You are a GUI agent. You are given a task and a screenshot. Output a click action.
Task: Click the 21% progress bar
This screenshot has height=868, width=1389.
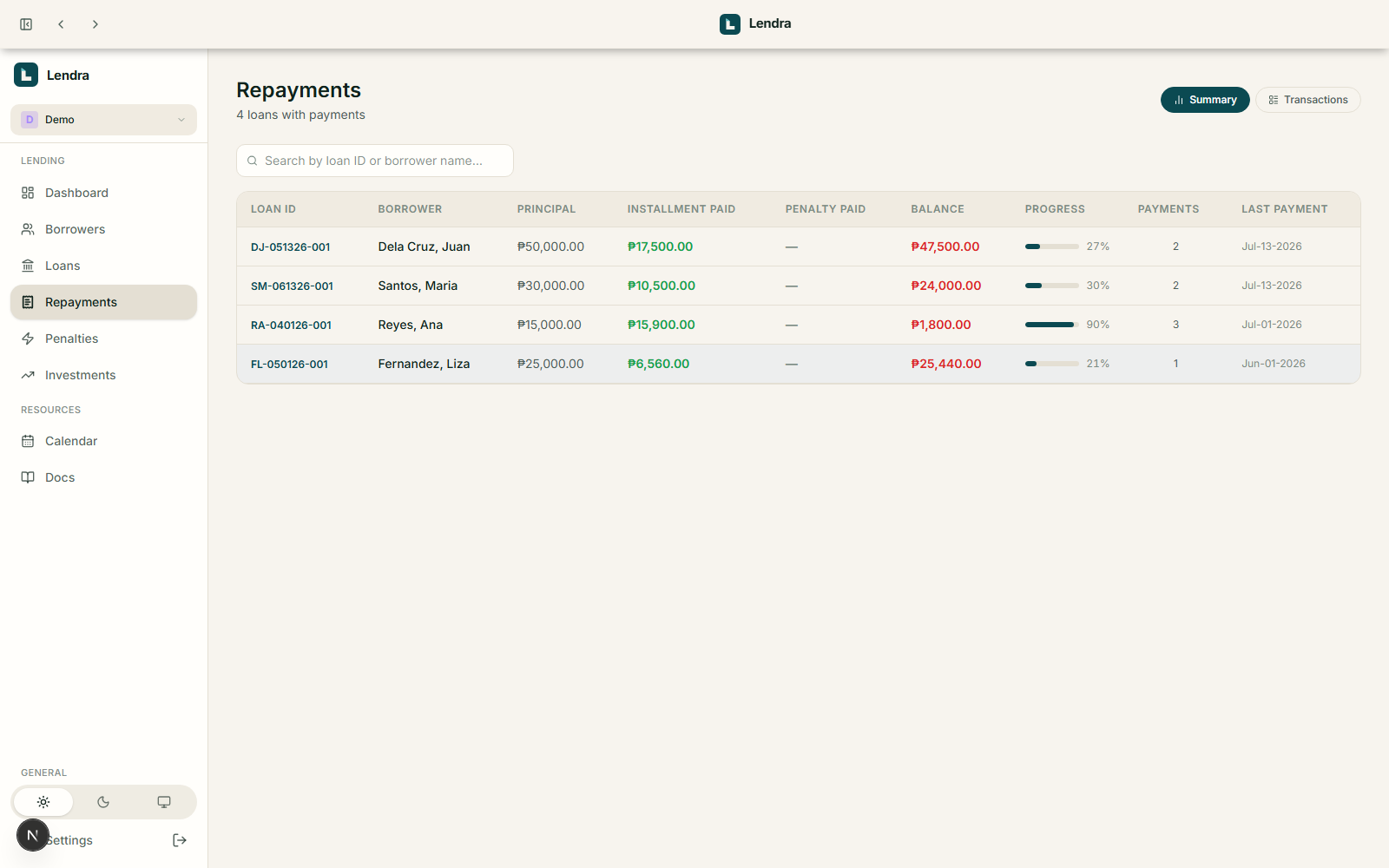1052,364
